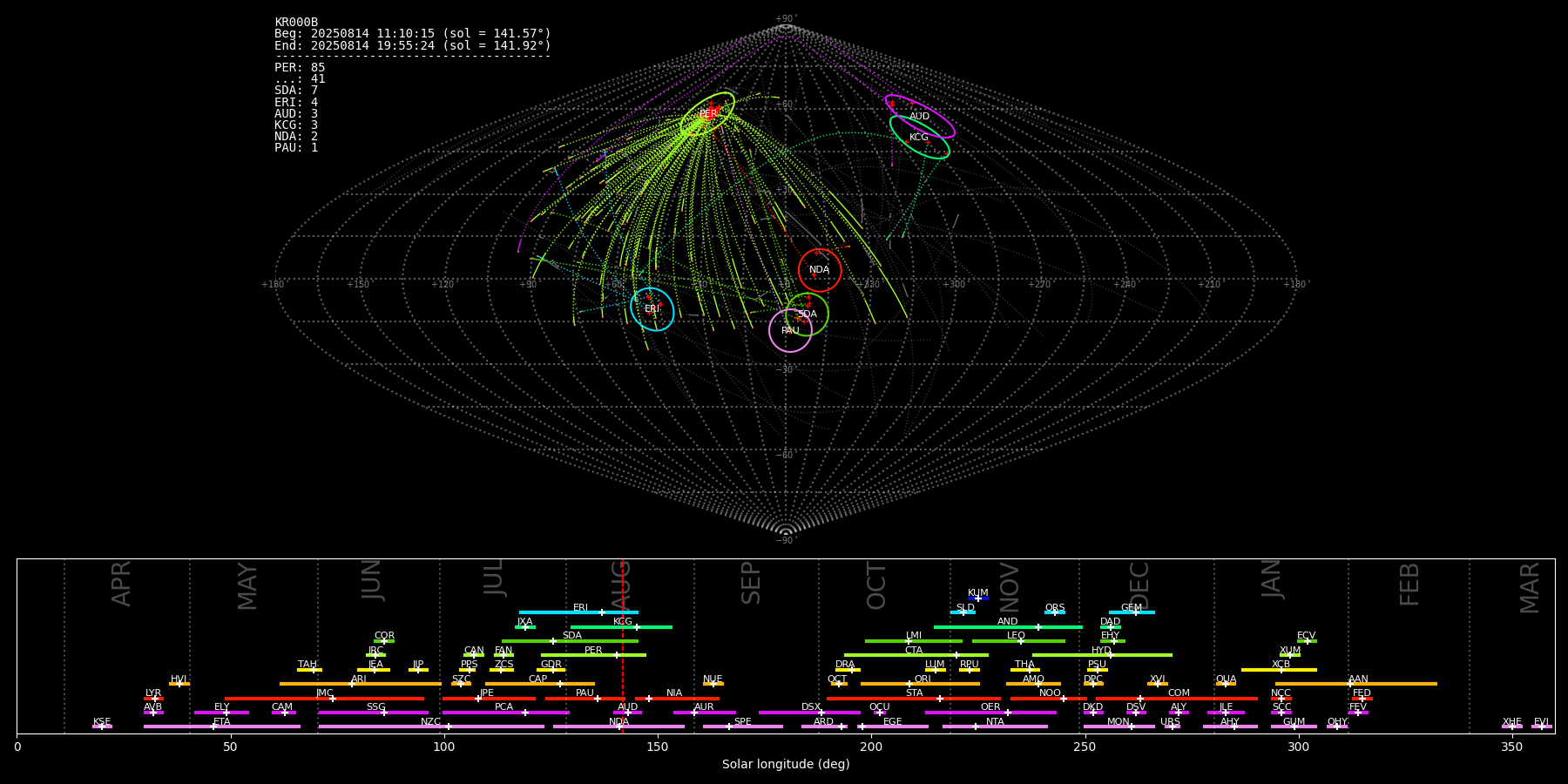The height and width of the screenshot is (784, 1568).
Task: Click the cyan ERI bar in the timeline
Action: (578, 612)
